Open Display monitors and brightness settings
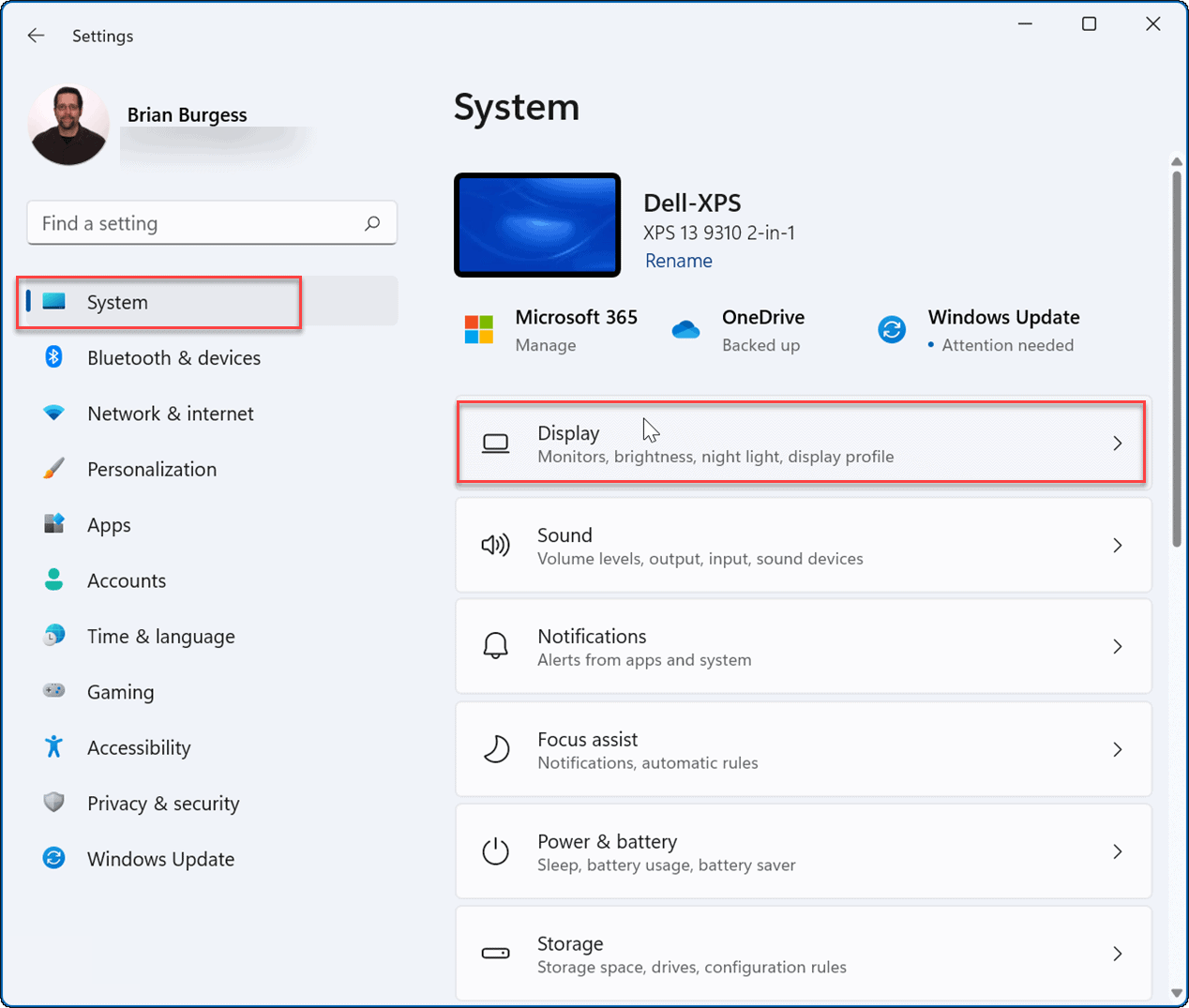Viewport: 1189px width, 1008px height. tap(803, 443)
